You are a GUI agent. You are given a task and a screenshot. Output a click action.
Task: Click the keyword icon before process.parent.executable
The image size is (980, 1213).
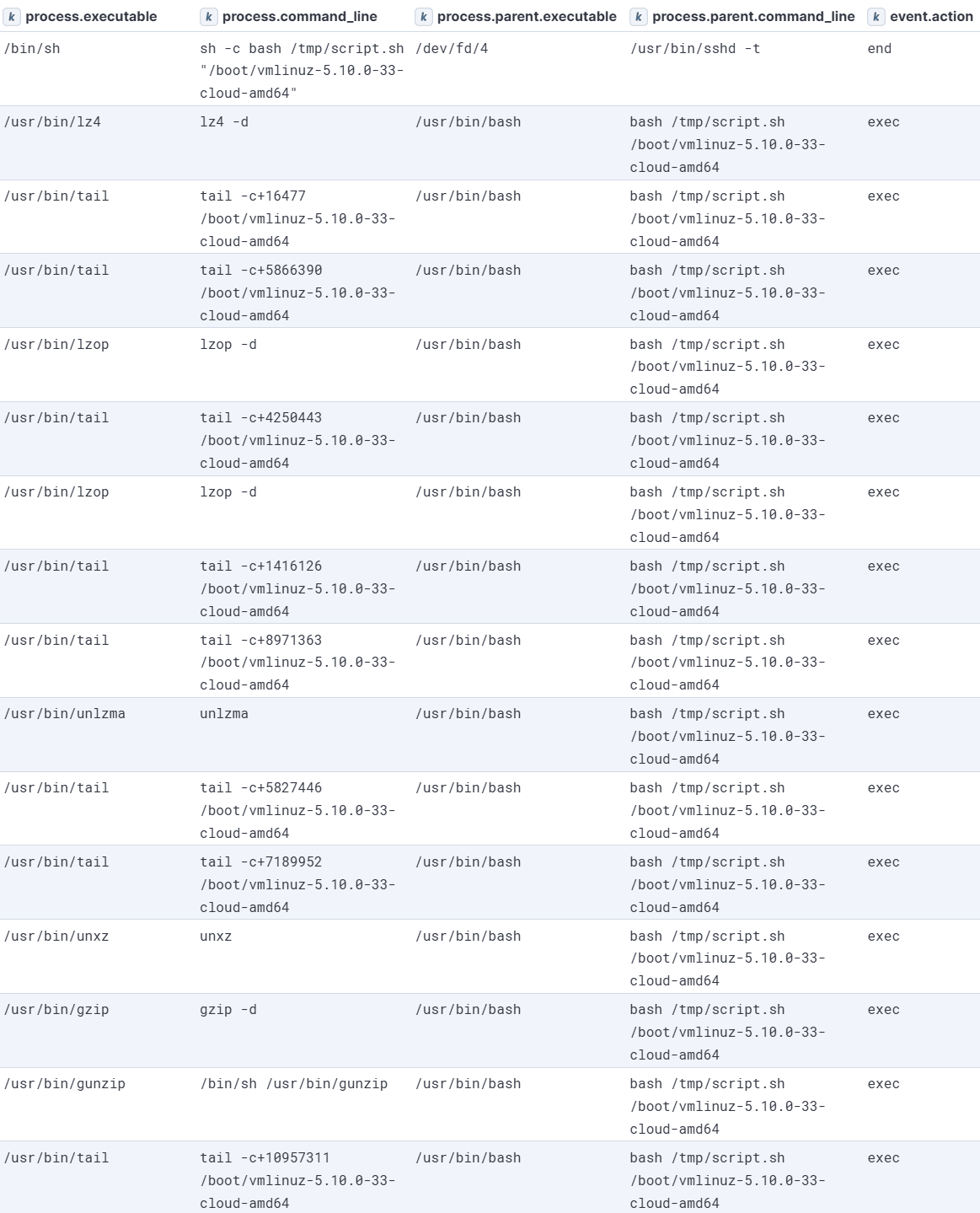point(423,16)
